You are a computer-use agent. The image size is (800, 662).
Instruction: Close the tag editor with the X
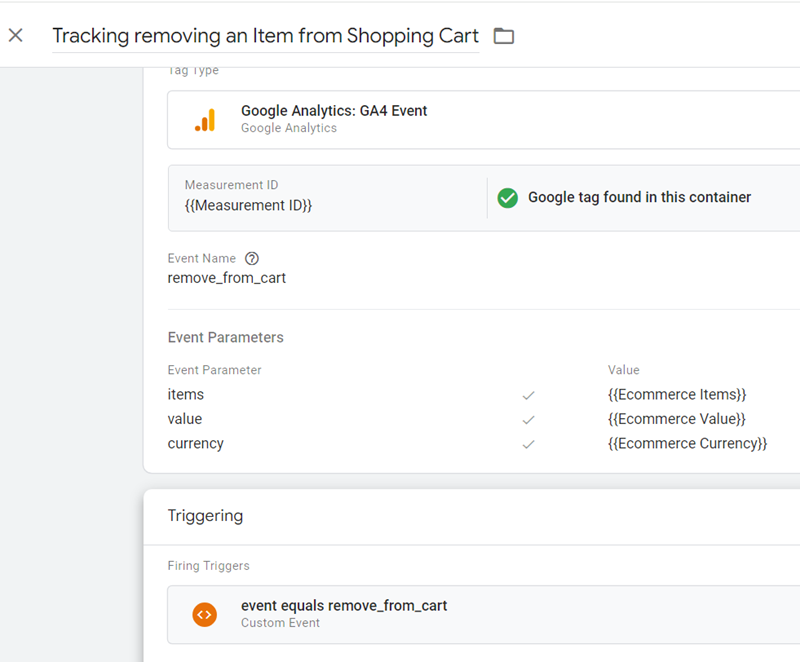click(x=15, y=35)
